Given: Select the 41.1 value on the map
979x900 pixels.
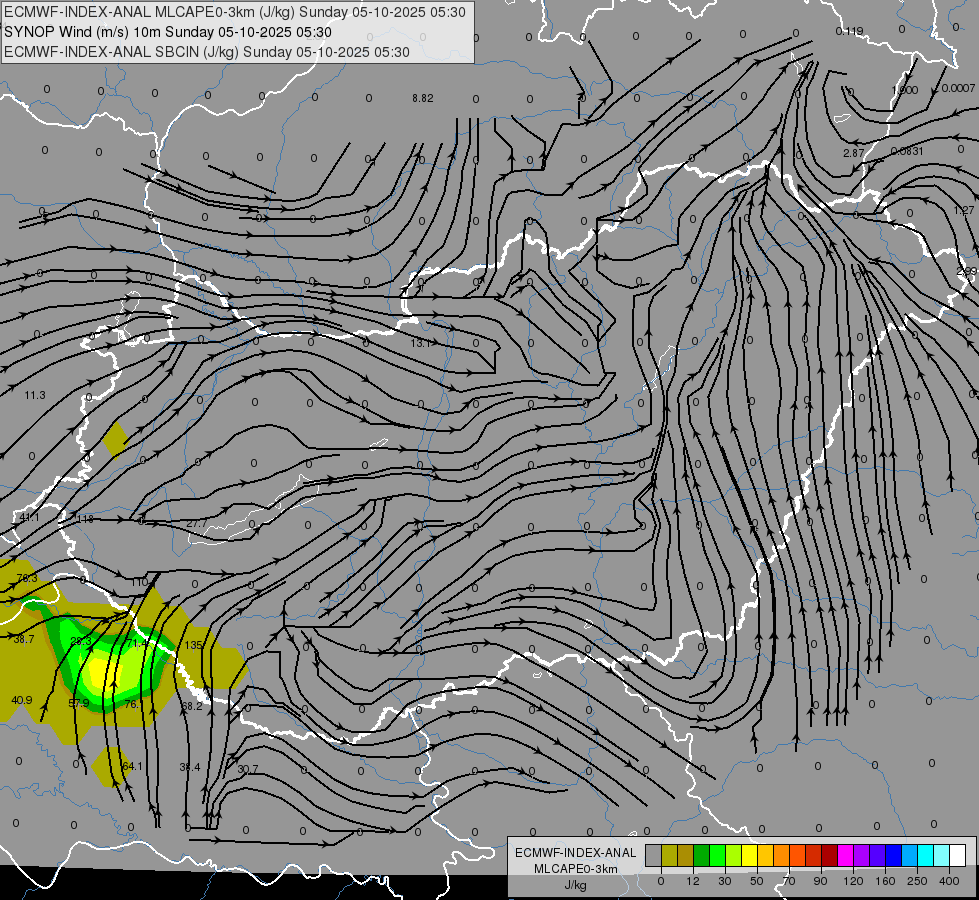Looking at the screenshot, I should pos(29,518).
